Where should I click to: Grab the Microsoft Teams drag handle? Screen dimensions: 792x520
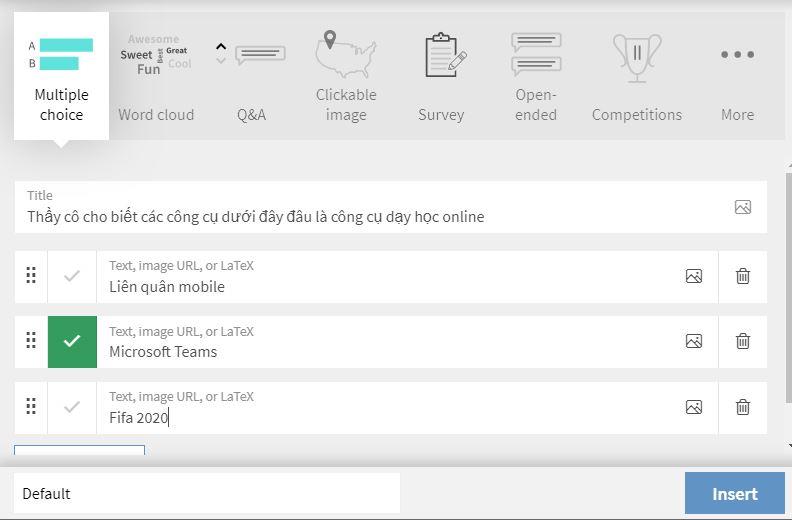pyautogui.click(x=31, y=341)
